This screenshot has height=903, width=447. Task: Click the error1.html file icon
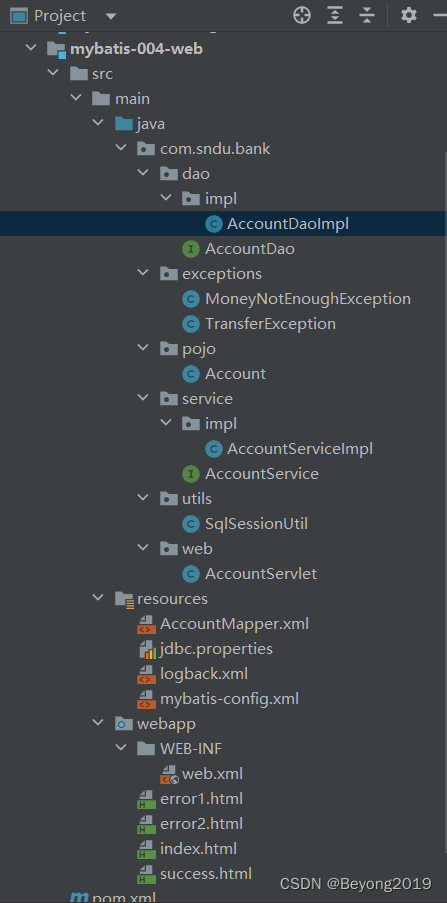pos(146,799)
